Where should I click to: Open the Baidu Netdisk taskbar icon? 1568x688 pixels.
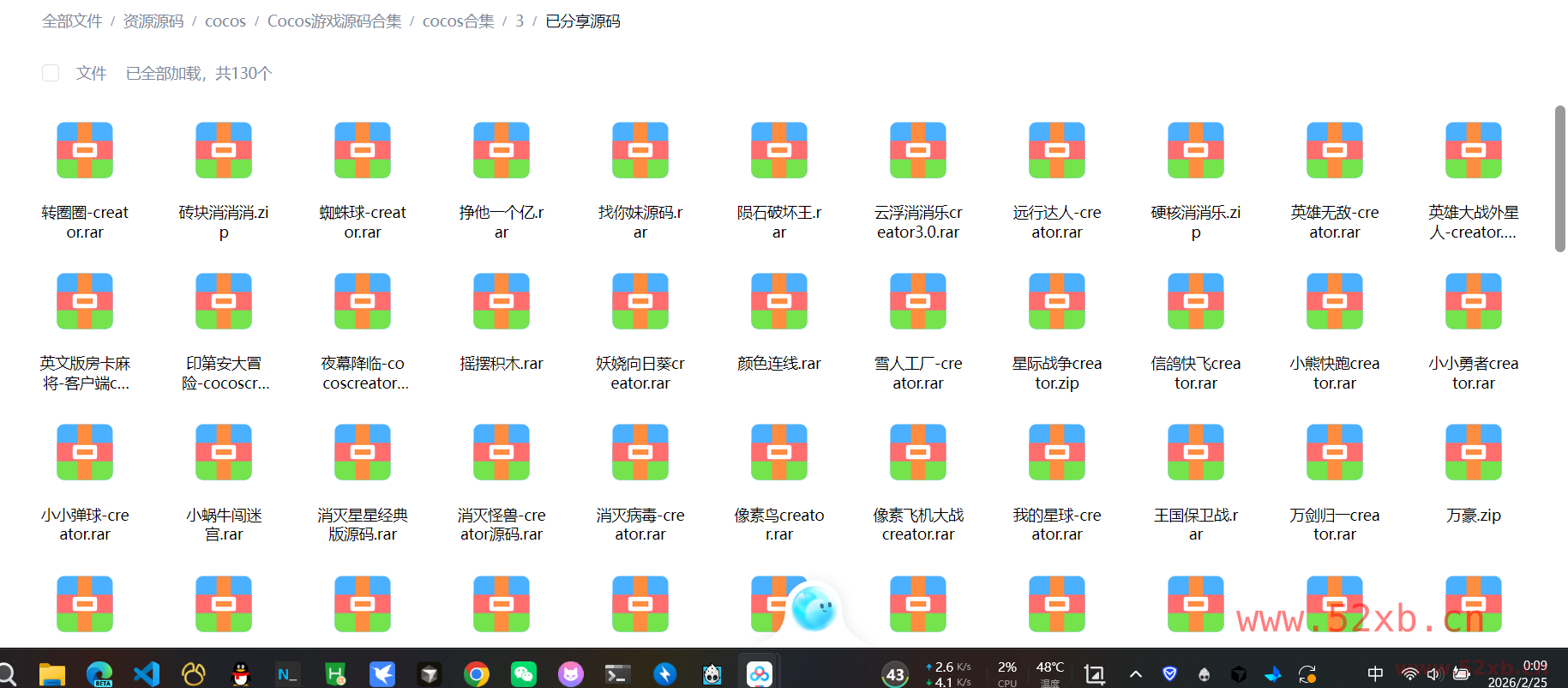coord(760,674)
